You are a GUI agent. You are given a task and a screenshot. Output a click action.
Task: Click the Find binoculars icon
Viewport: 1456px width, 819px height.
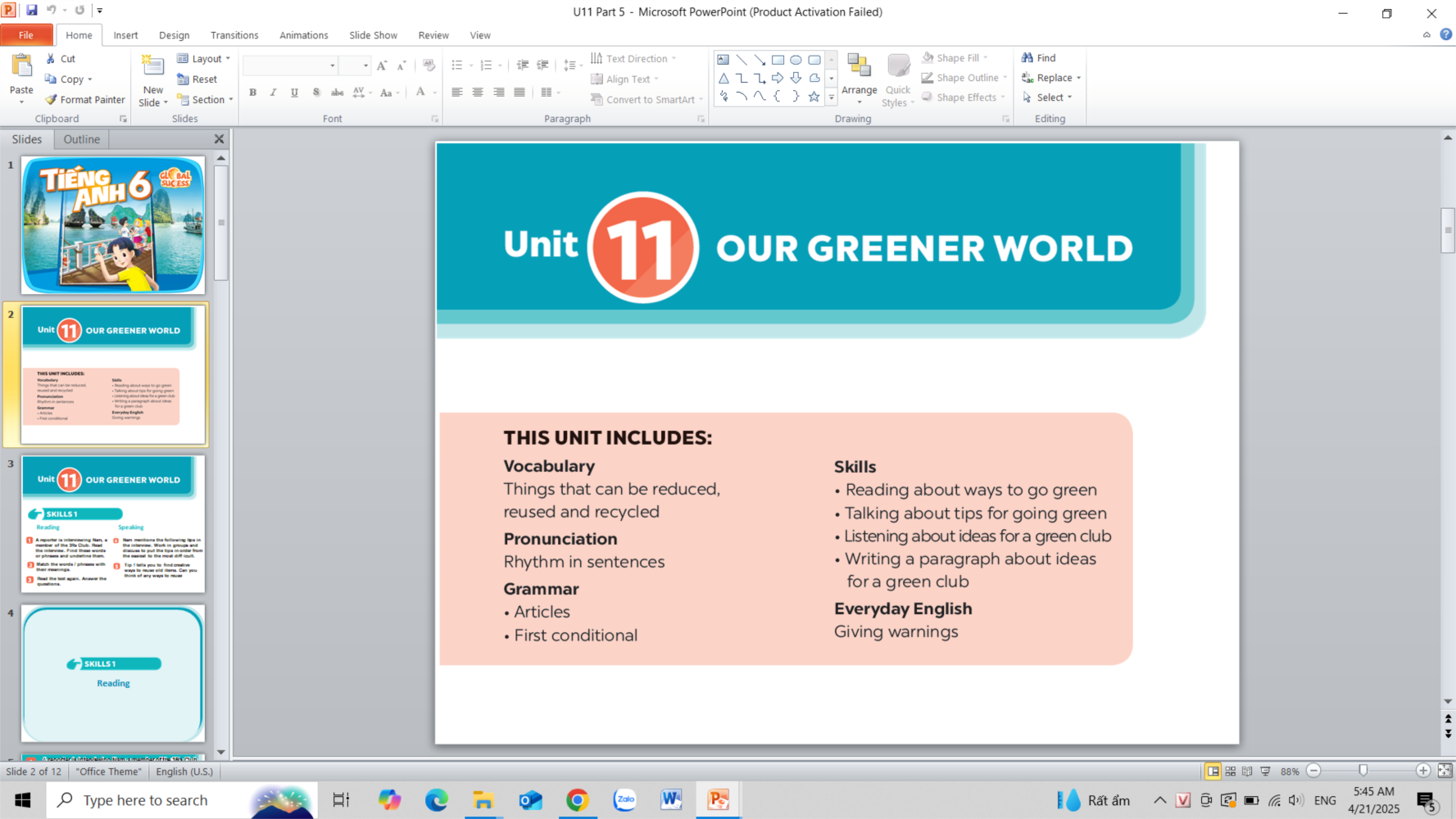pos(1027,58)
